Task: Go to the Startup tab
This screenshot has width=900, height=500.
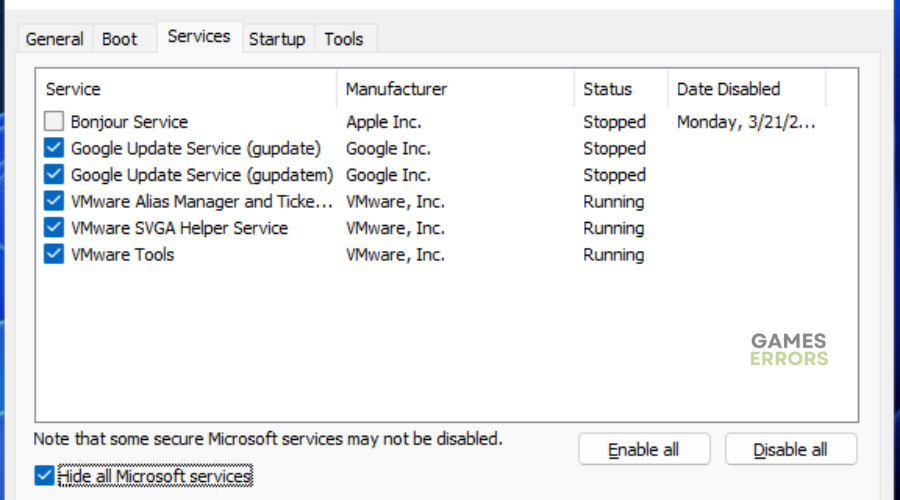Action: click(277, 39)
